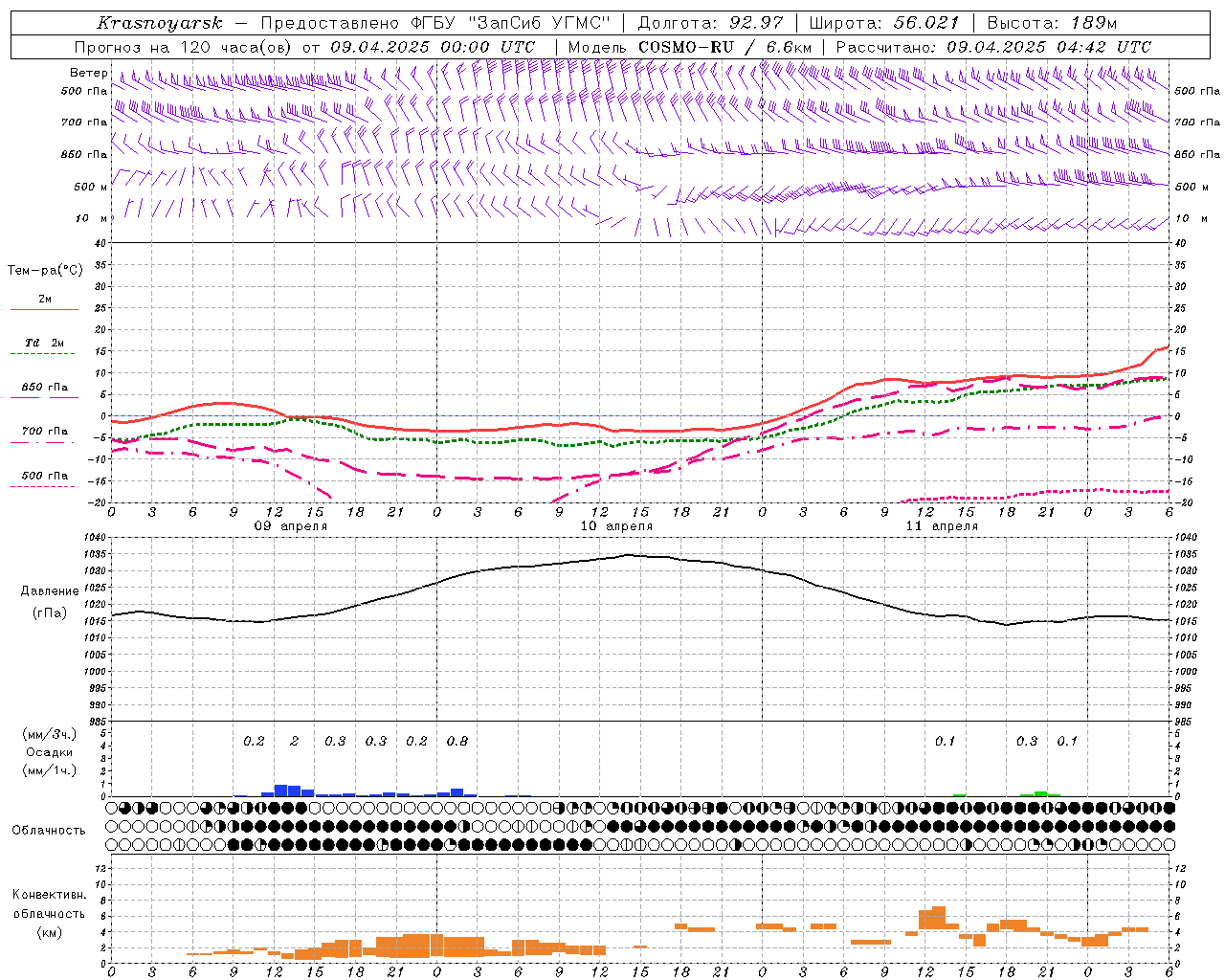Click the precipitation value "2"
This screenshot has width=1225, height=980.
click(x=294, y=741)
